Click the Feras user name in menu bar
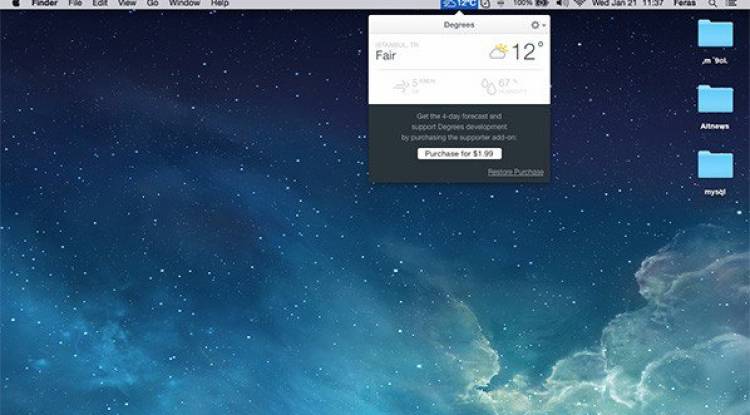This screenshot has width=750, height=415. pyautogui.click(x=684, y=3)
